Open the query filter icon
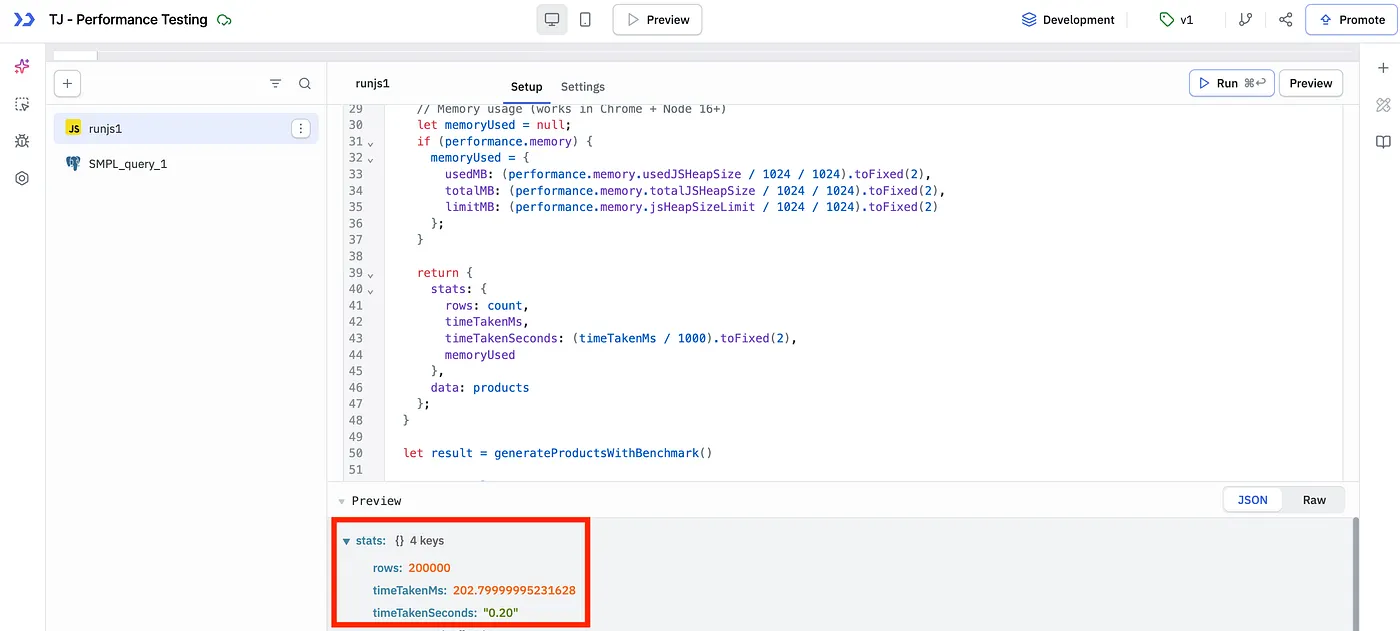1400x631 pixels. tap(276, 84)
